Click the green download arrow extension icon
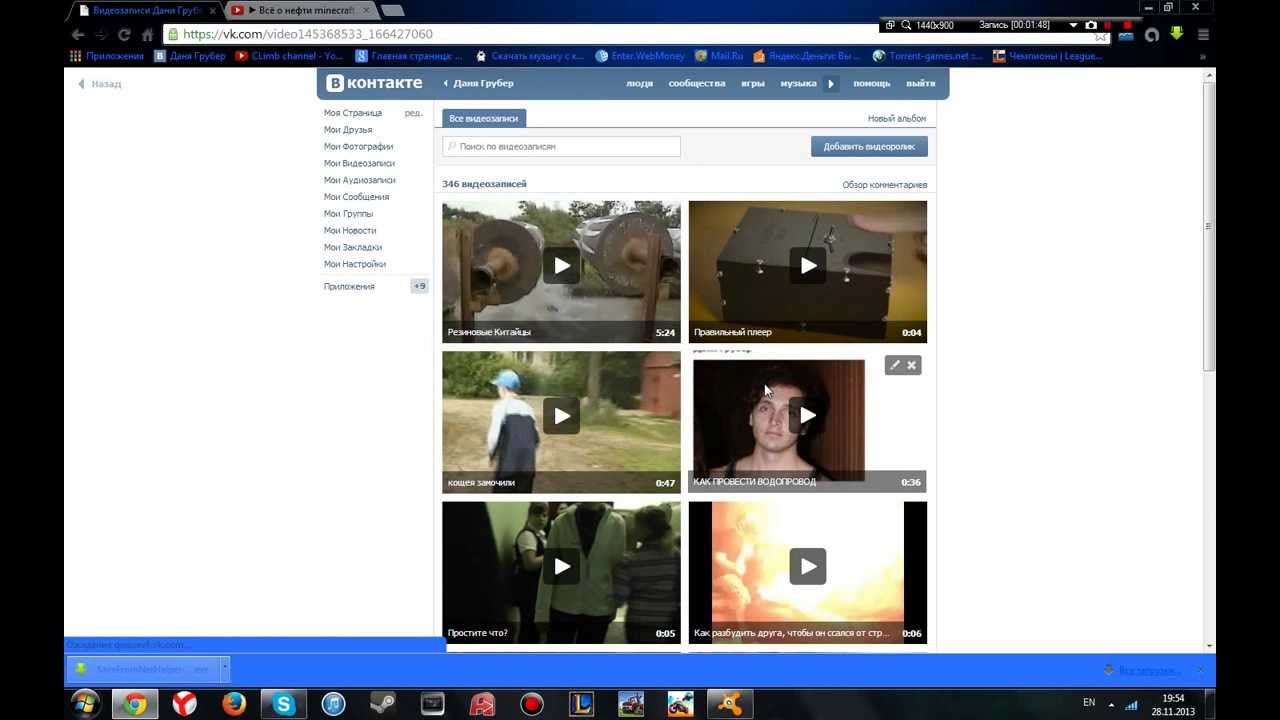This screenshot has width=1280, height=720. click(1177, 33)
